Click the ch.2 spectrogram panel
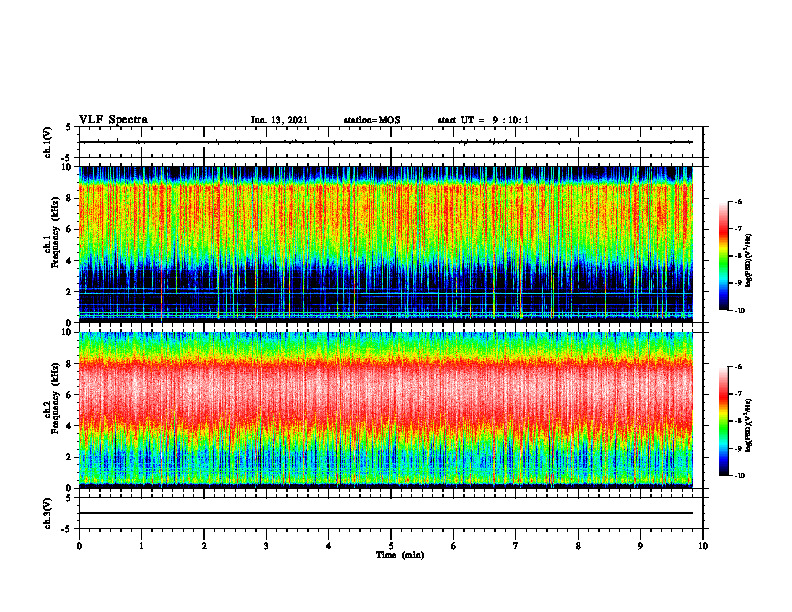The image size is (792, 612). click(386, 410)
